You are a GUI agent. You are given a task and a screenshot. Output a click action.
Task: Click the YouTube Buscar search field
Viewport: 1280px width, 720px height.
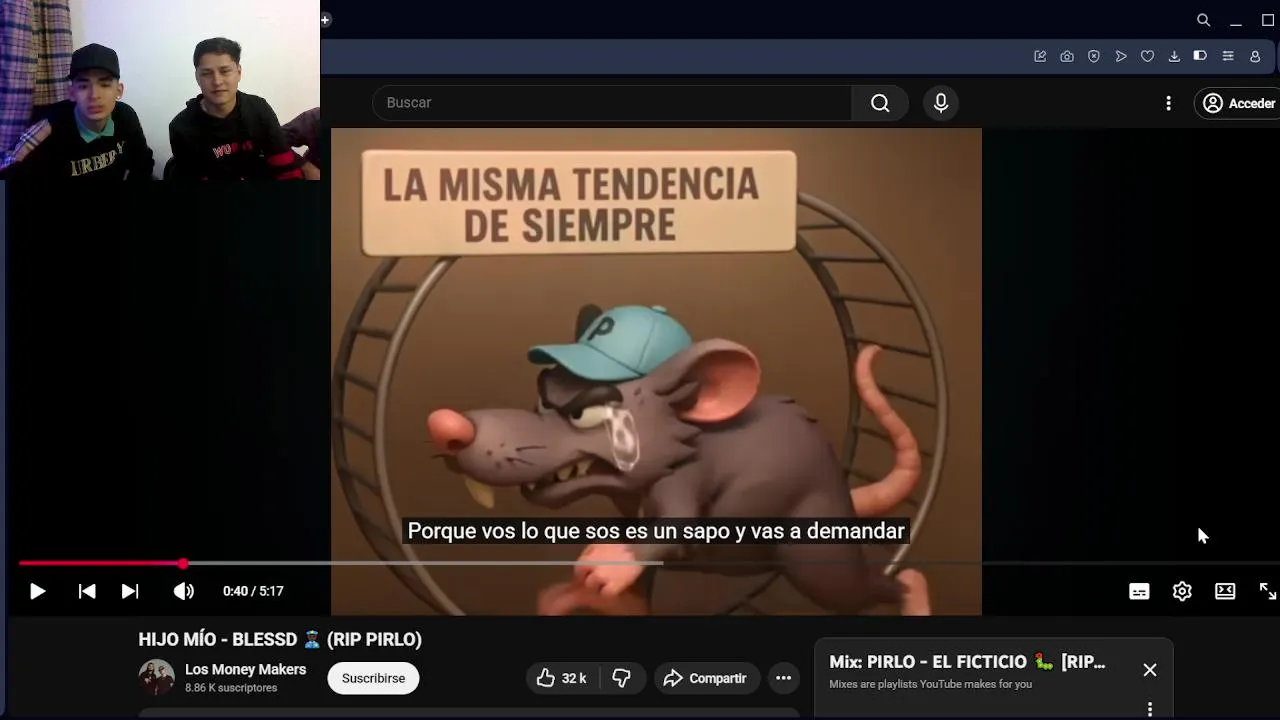(x=612, y=103)
